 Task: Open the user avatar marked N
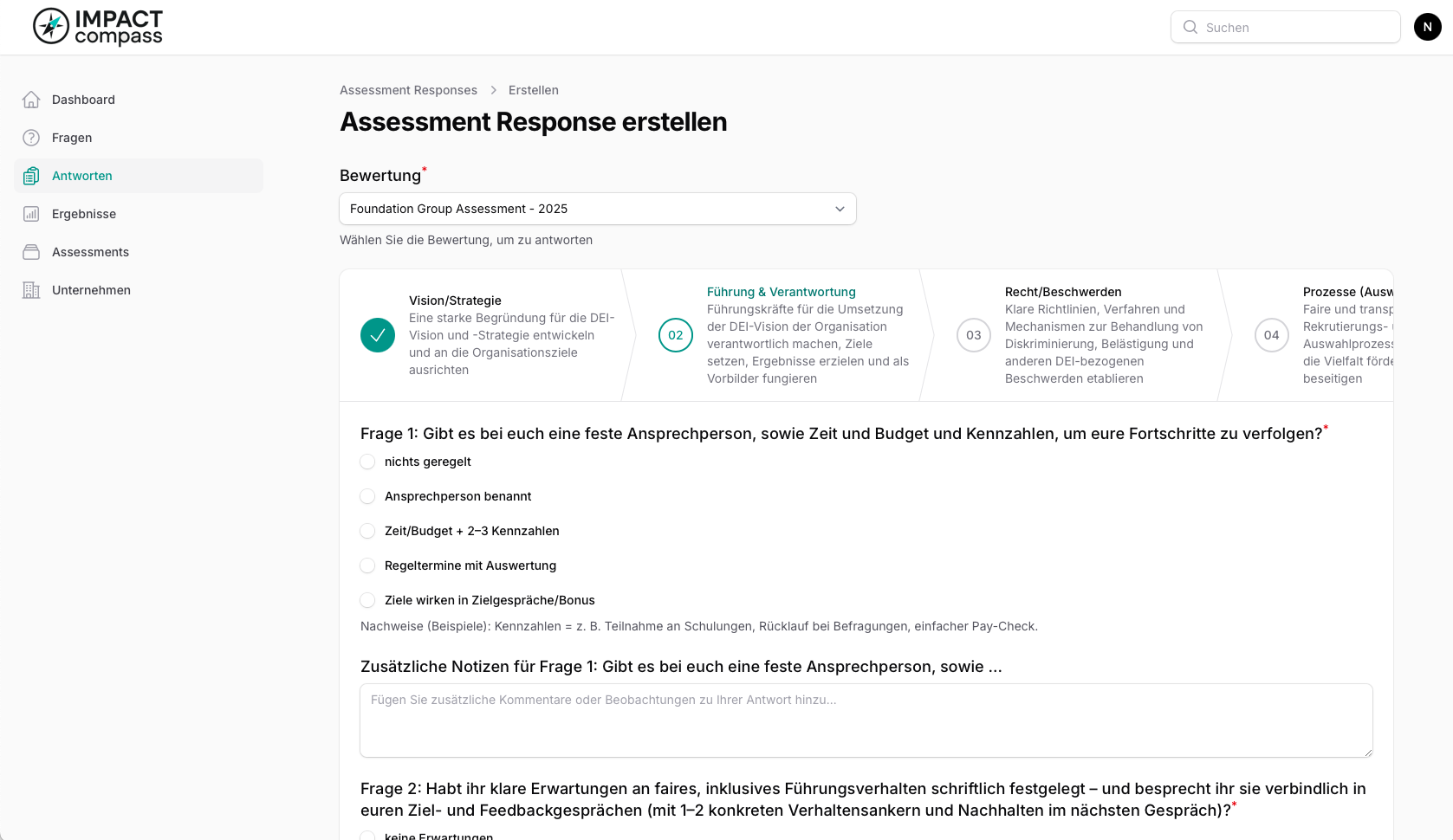click(1427, 27)
